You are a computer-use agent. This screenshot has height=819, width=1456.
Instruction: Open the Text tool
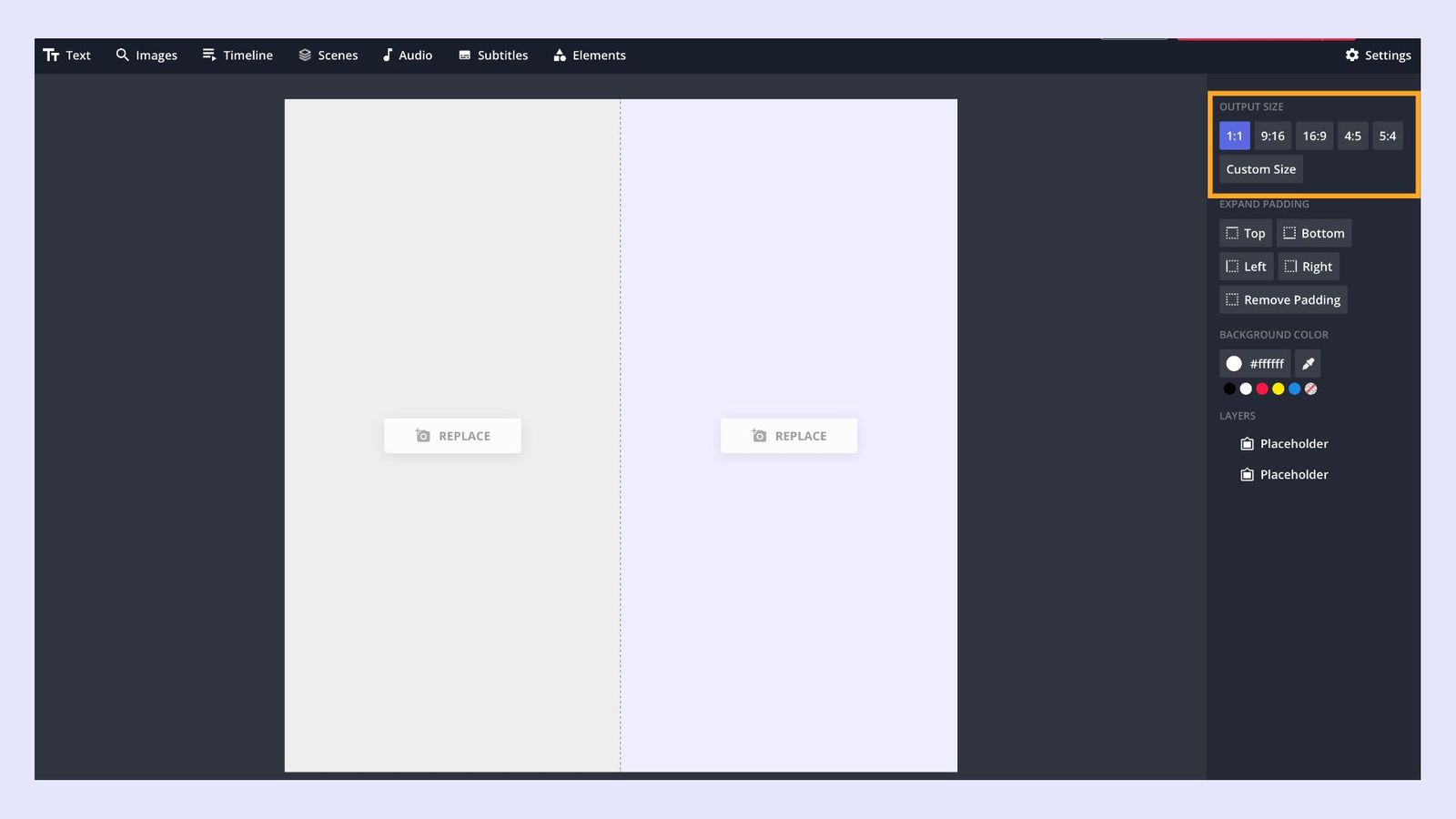[x=67, y=55]
